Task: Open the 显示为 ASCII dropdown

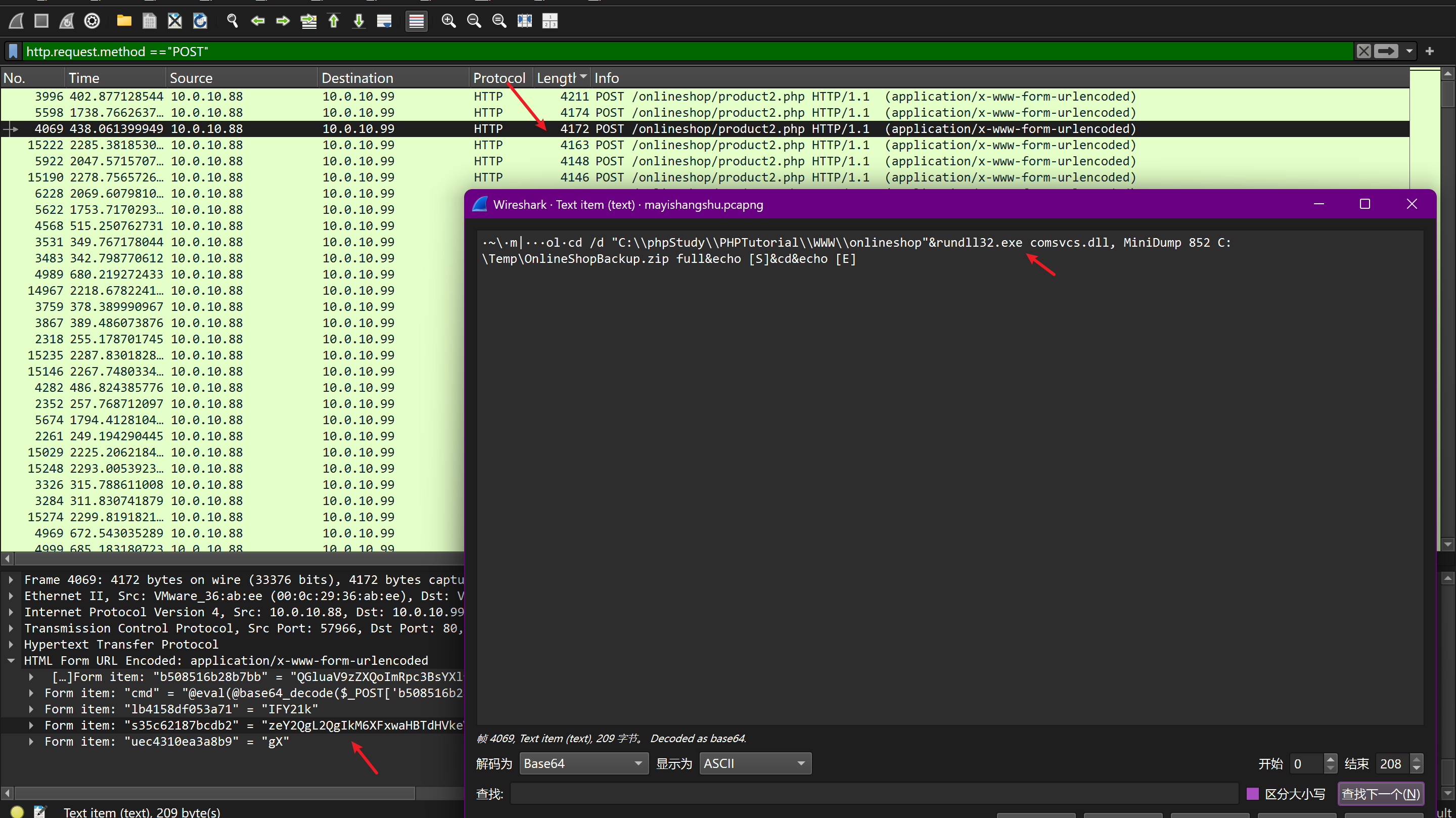Action: click(x=755, y=763)
